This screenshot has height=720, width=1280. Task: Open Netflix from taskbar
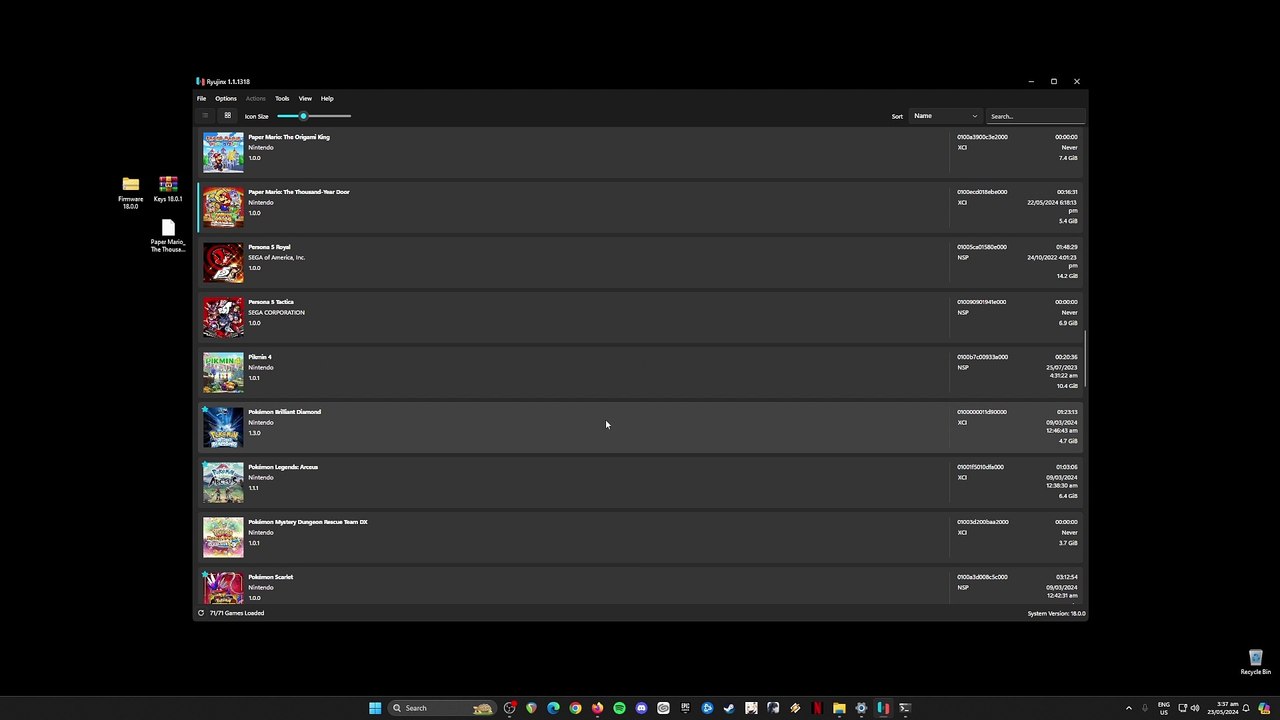[x=817, y=708]
